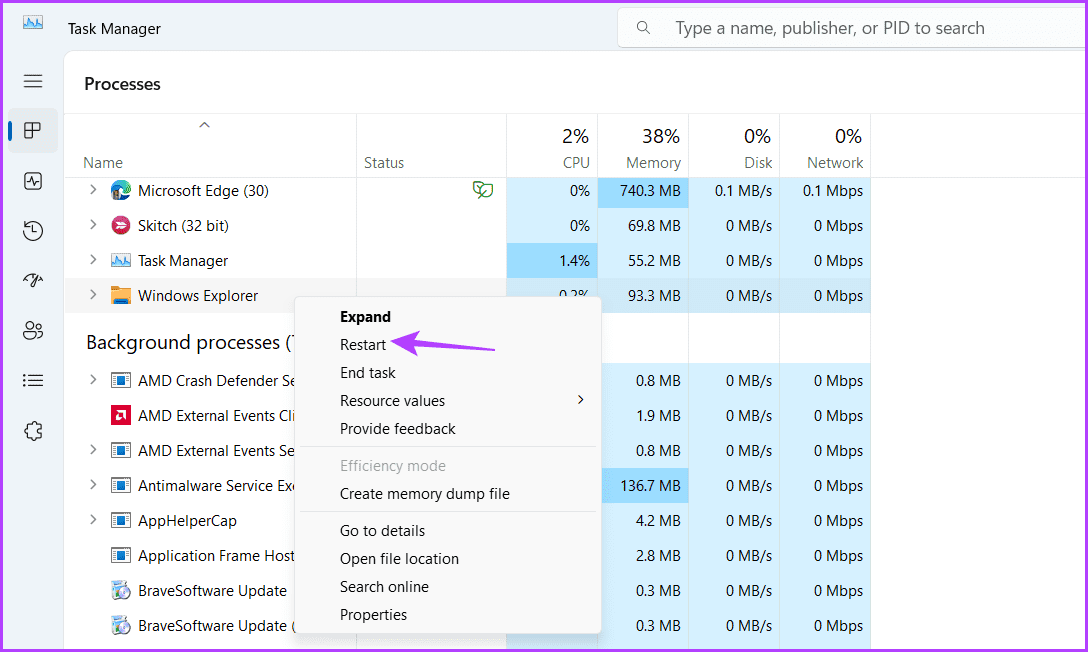Click the 93.3 MB memory cell
The image size is (1088, 652).
643,295
